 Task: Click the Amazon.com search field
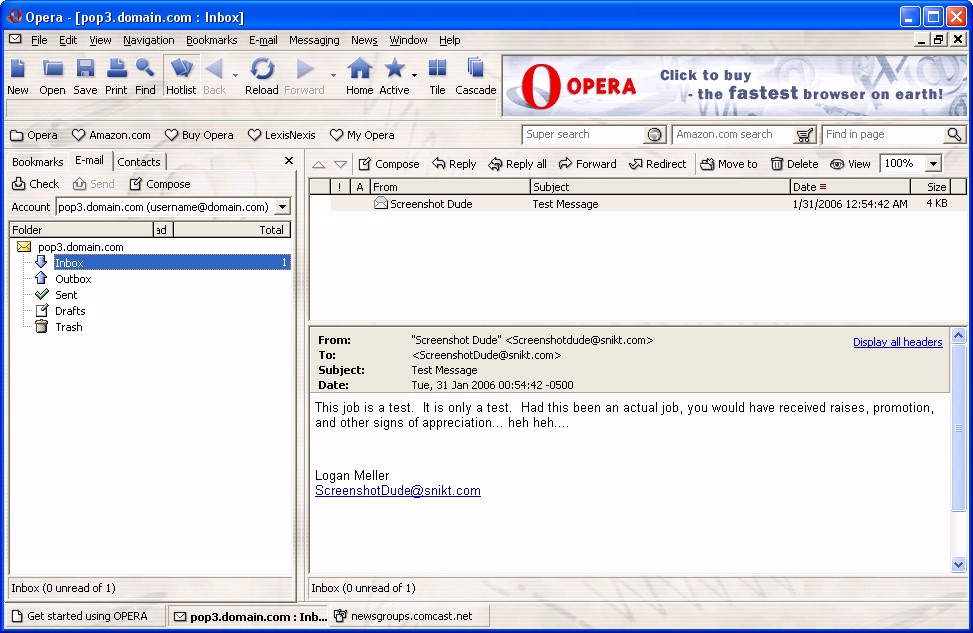pyautogui.click(x=733, y=135)
